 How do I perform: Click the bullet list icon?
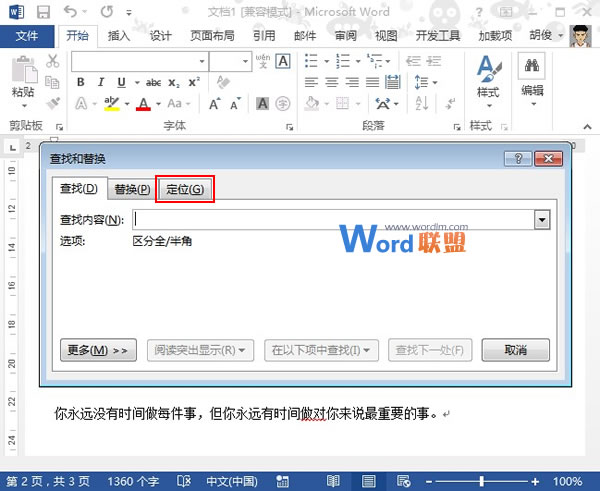click(311, 61)
